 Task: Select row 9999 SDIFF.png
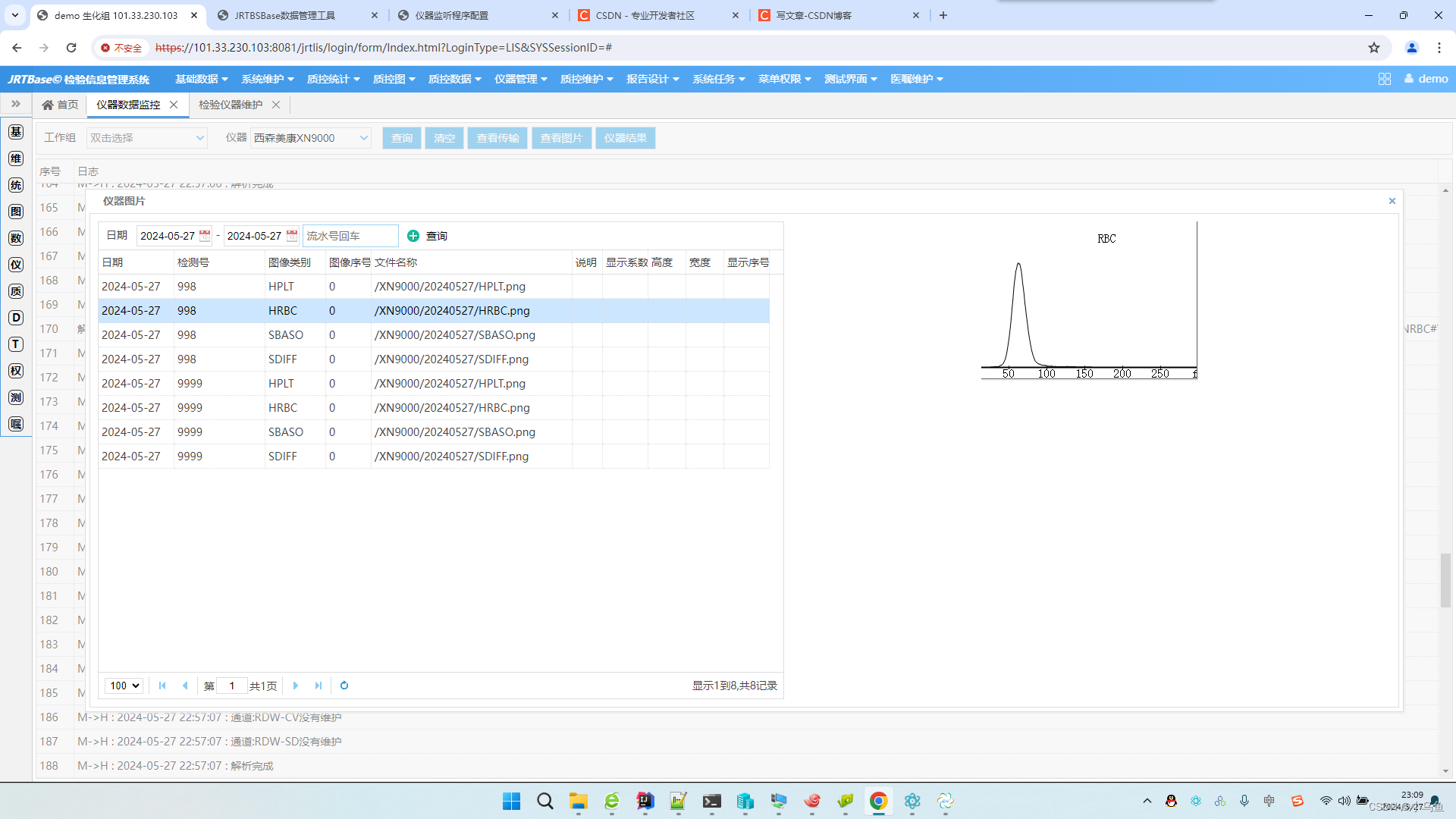(434, 457)
